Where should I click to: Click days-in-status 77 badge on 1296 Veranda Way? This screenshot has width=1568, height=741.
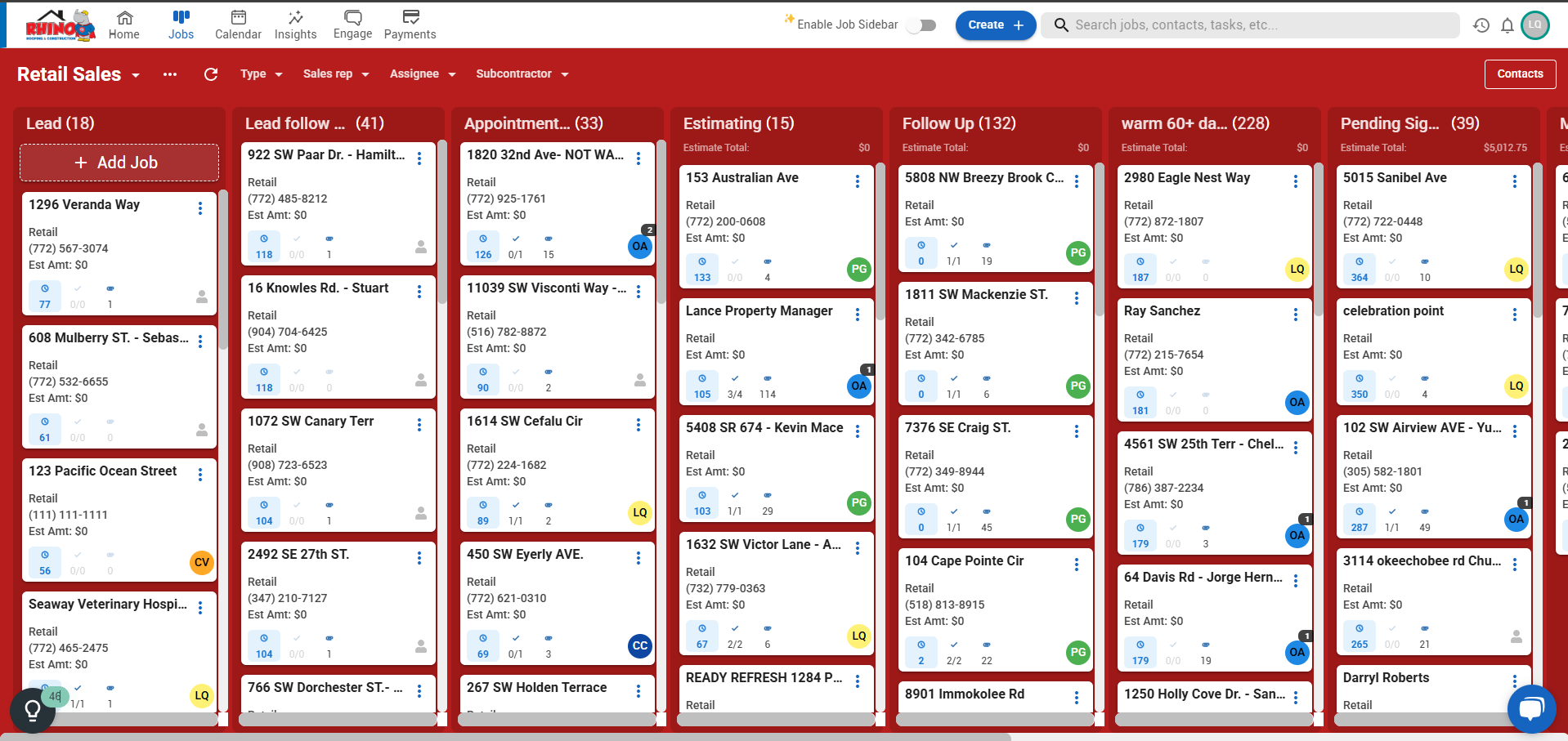(45, 297)
